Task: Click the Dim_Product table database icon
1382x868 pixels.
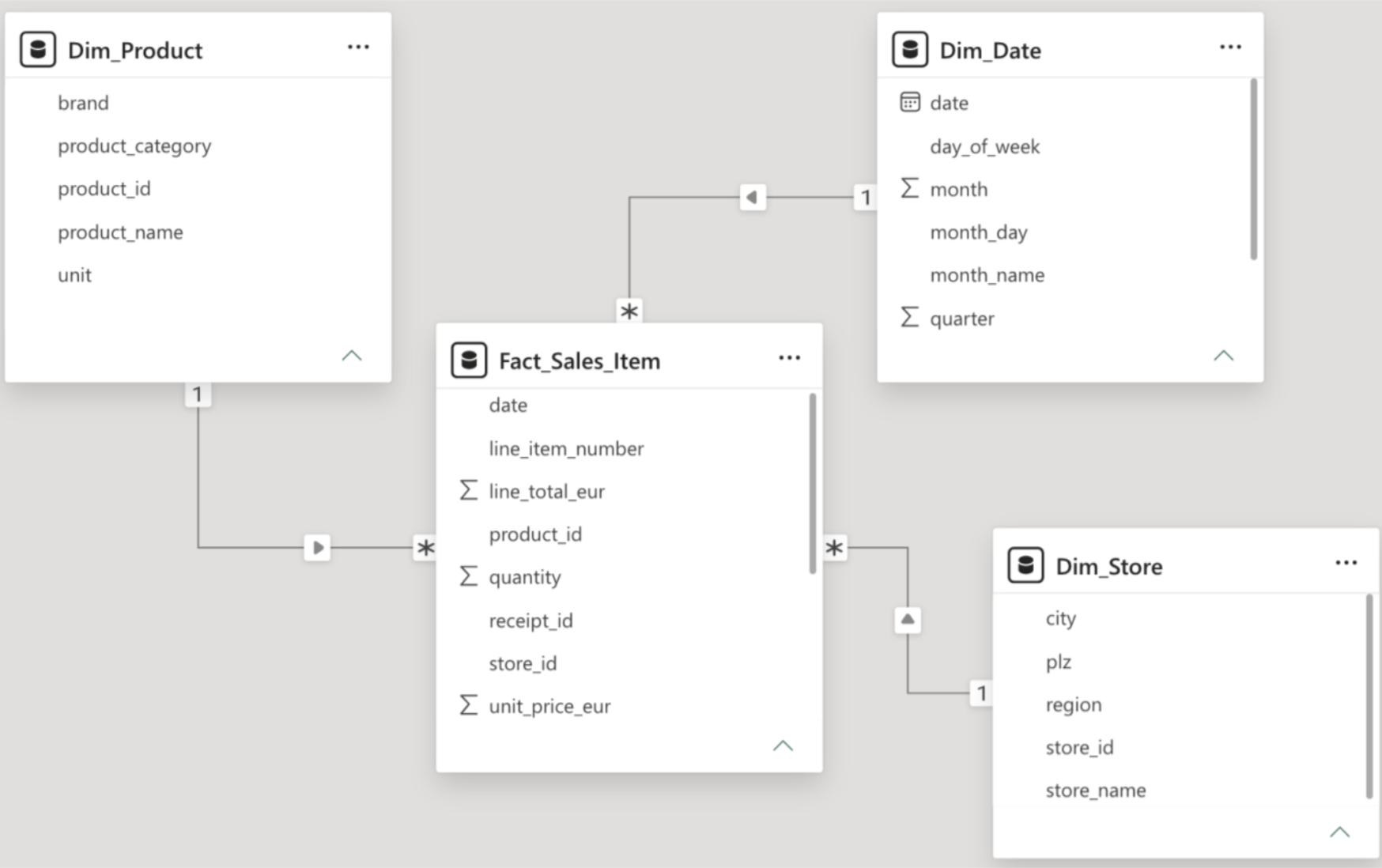Action: coord(38,50)
